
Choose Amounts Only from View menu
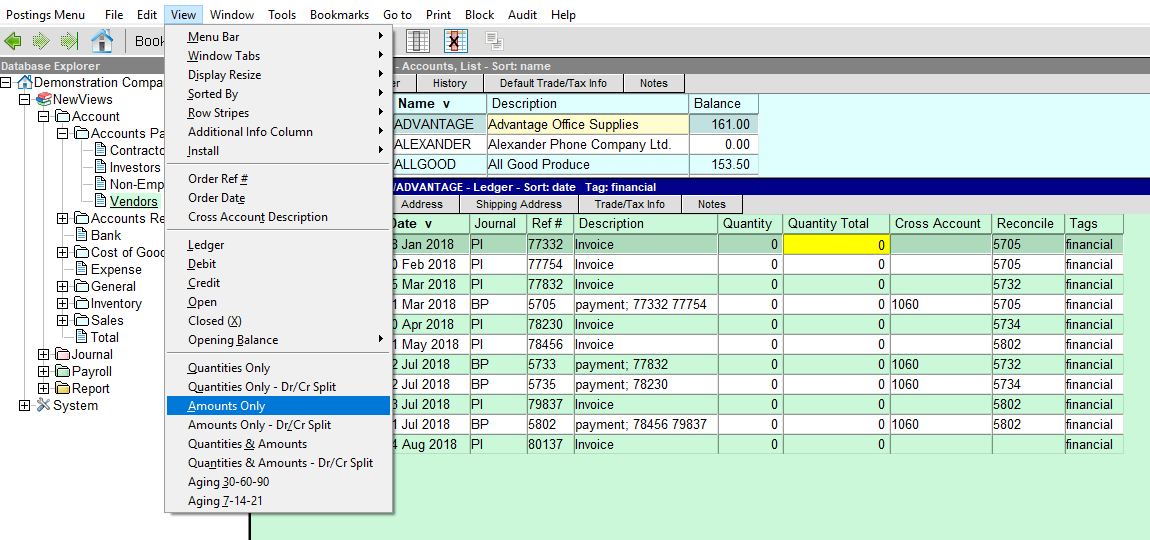coord(227,406)
